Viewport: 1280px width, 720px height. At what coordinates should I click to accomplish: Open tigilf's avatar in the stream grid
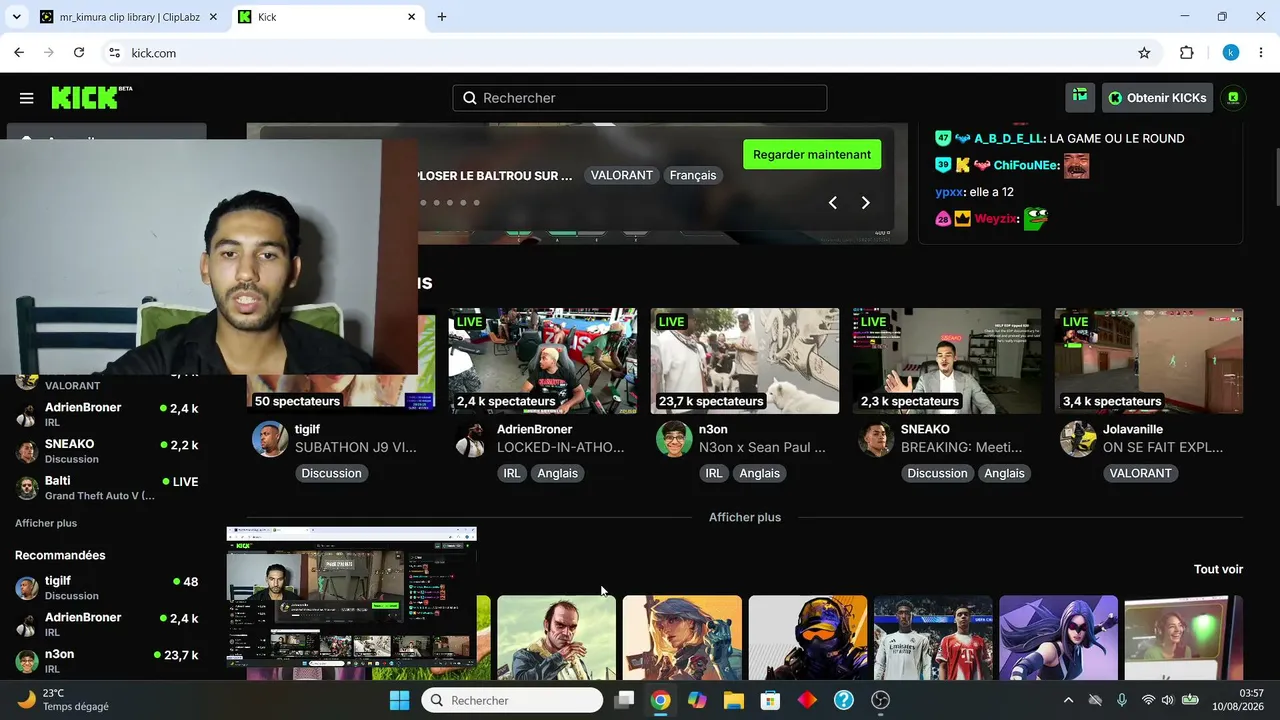tap(270, 439)
